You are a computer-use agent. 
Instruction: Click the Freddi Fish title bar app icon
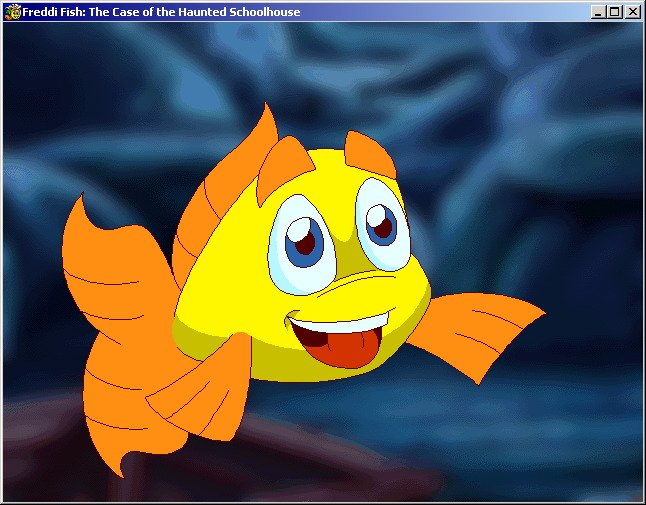tap(12, 12)
